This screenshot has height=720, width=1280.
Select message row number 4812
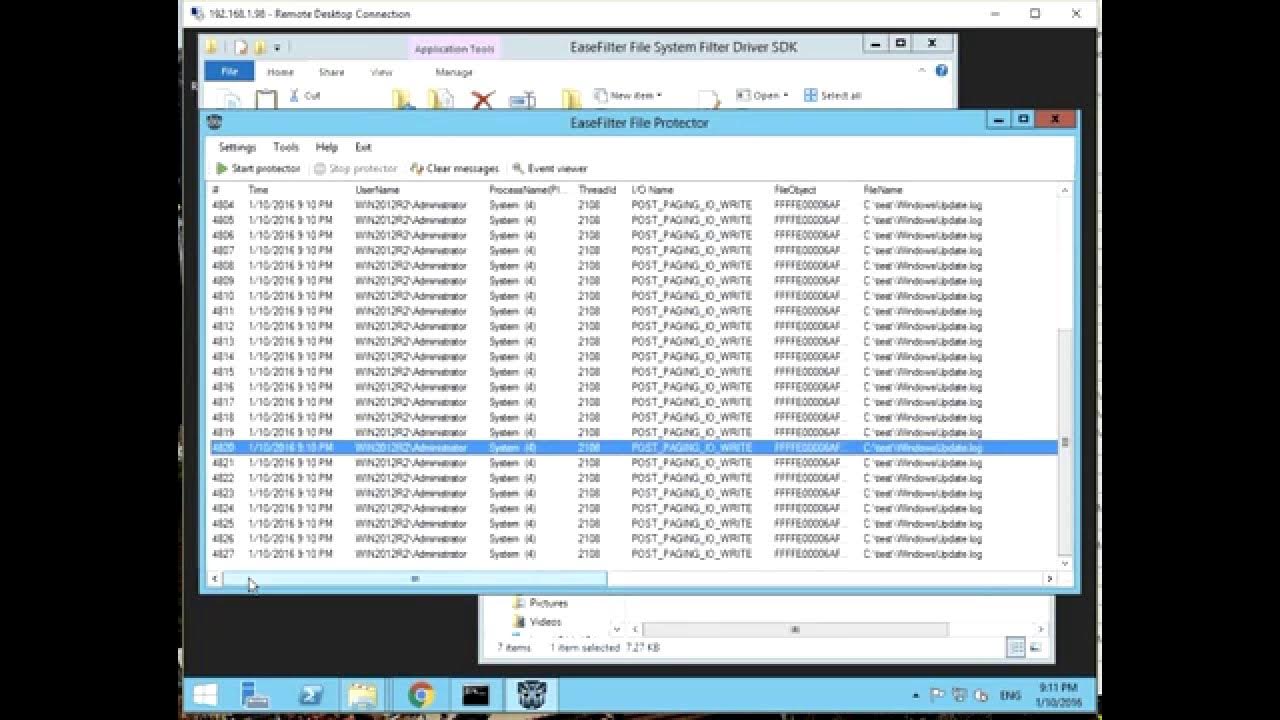click(x=634, y=327)
